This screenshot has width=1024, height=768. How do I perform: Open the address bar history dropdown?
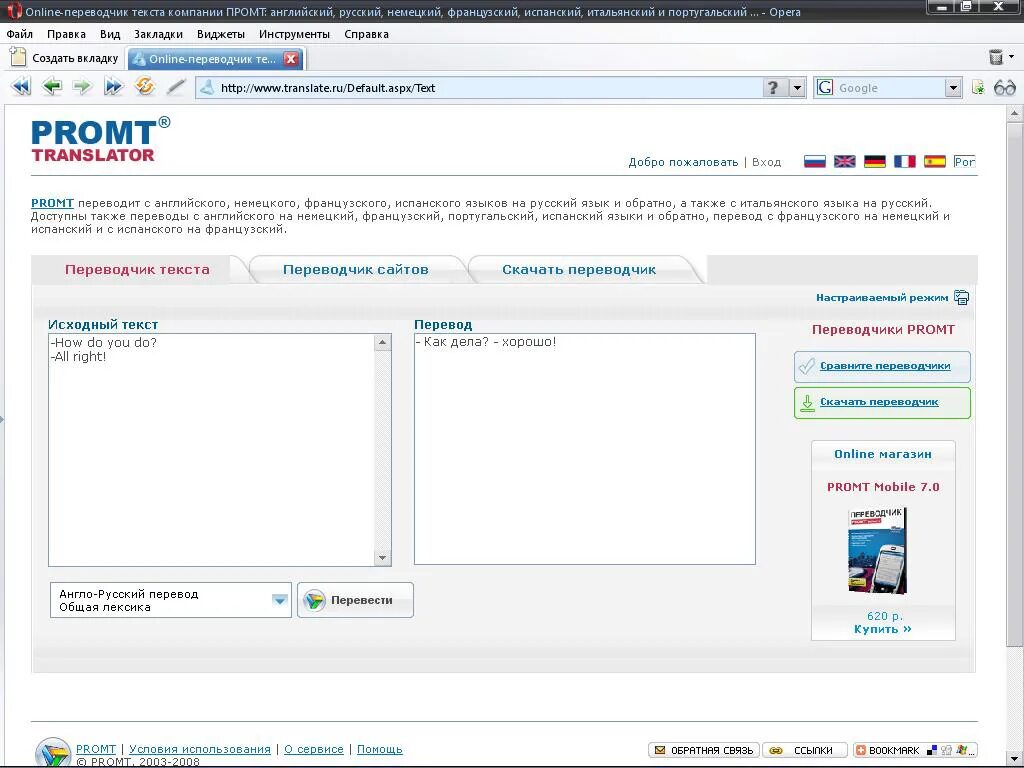pos(797,88)
